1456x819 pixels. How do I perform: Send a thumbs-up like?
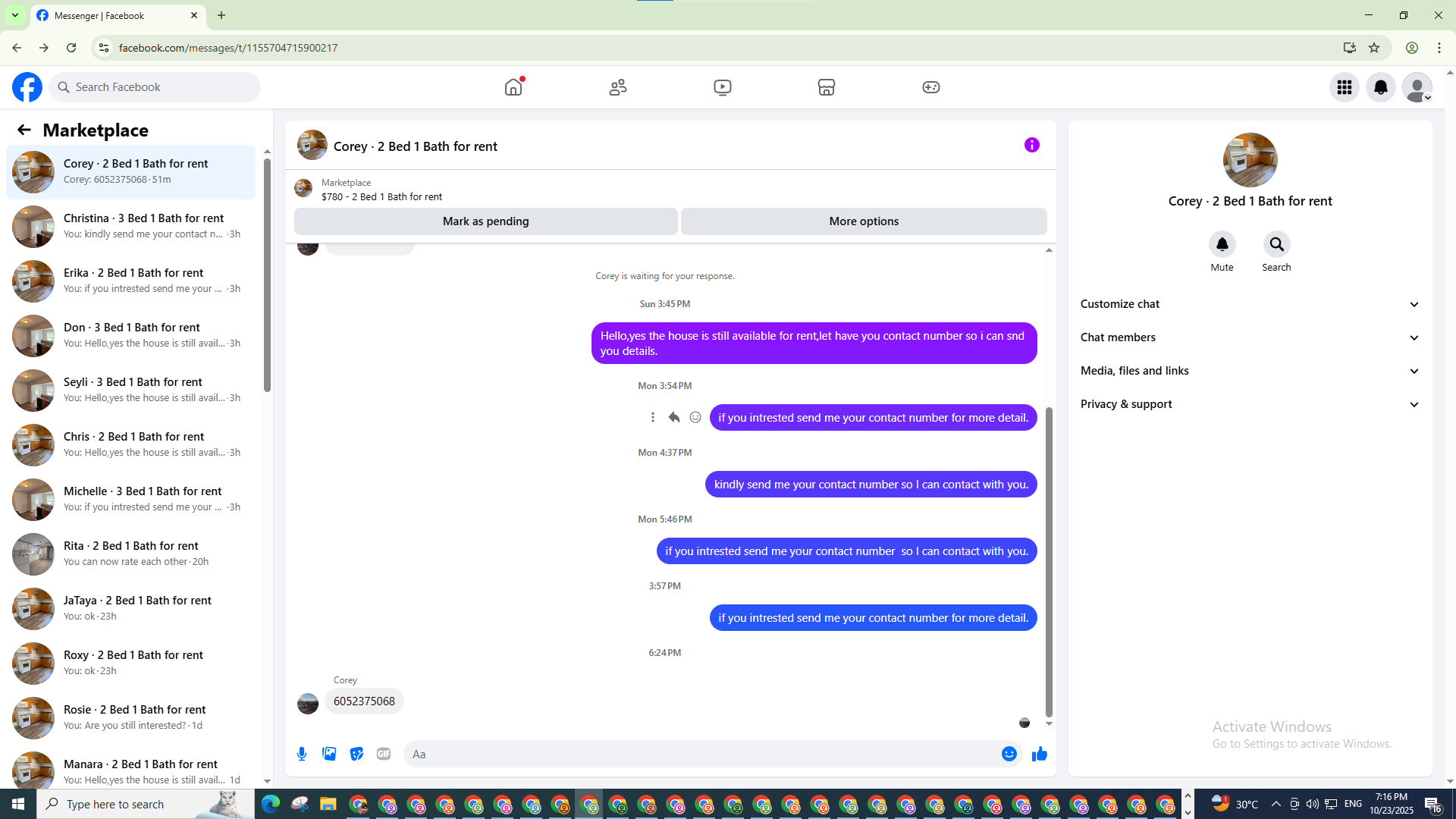(x=1039, y=754)
